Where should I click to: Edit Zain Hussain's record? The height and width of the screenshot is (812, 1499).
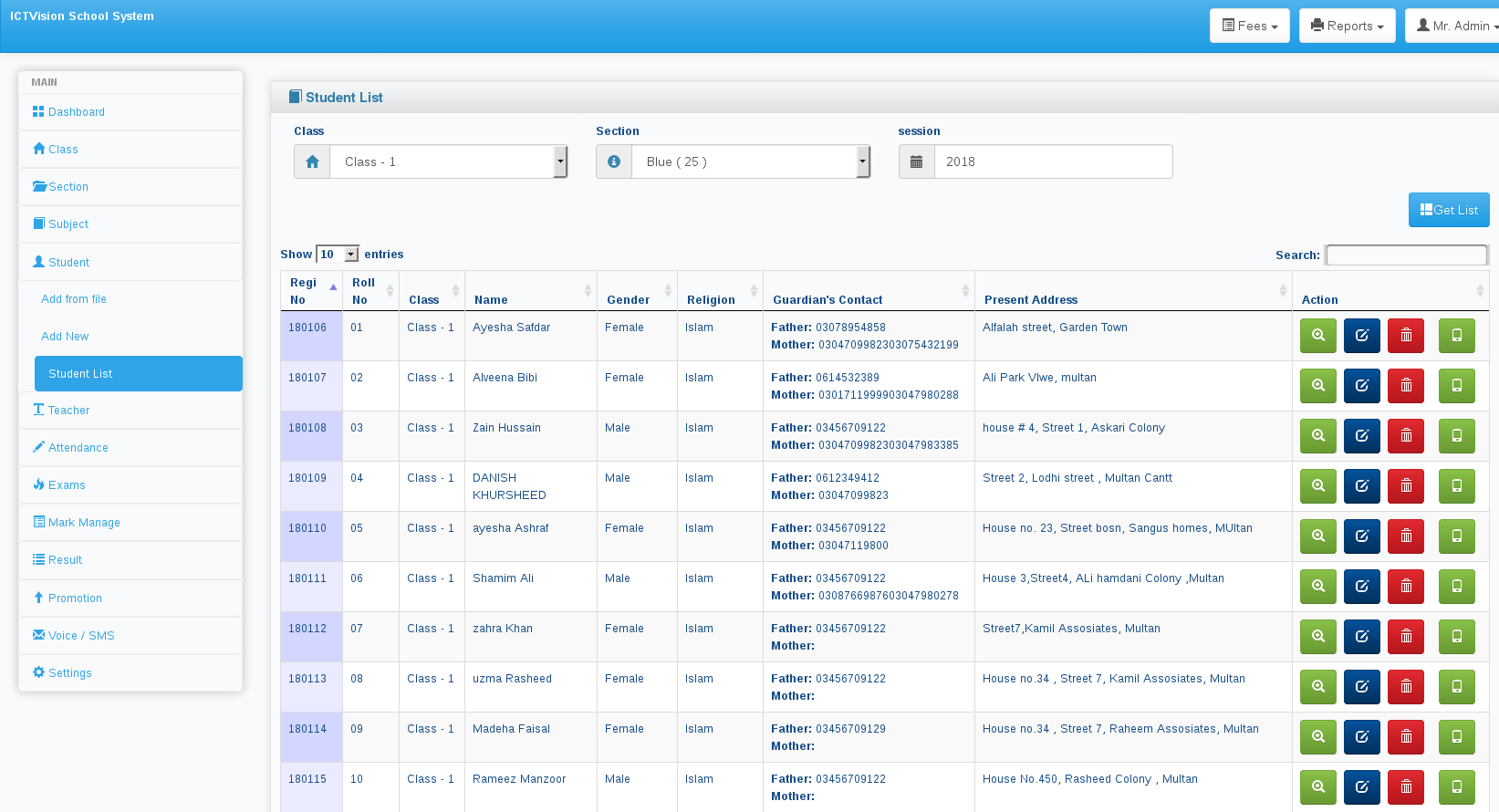1362,436
